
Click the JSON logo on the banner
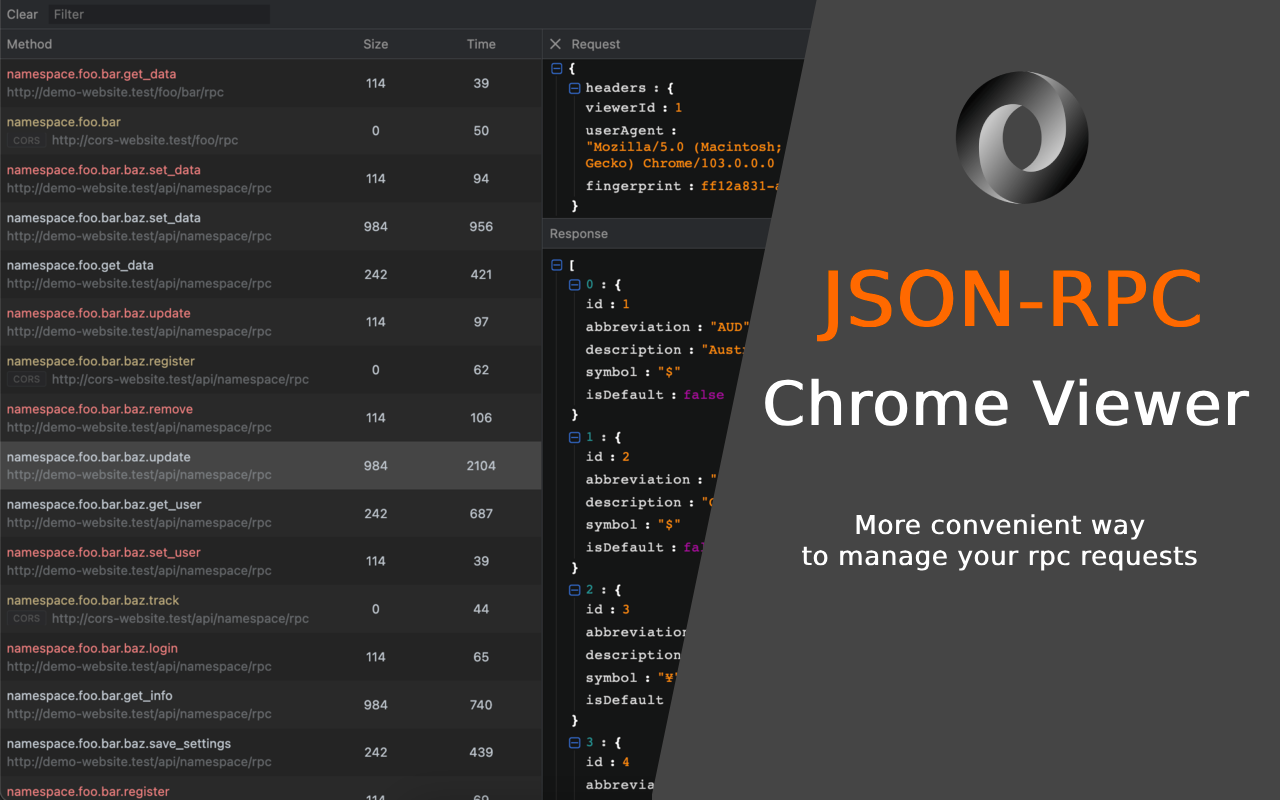(x=1022, y=138)
